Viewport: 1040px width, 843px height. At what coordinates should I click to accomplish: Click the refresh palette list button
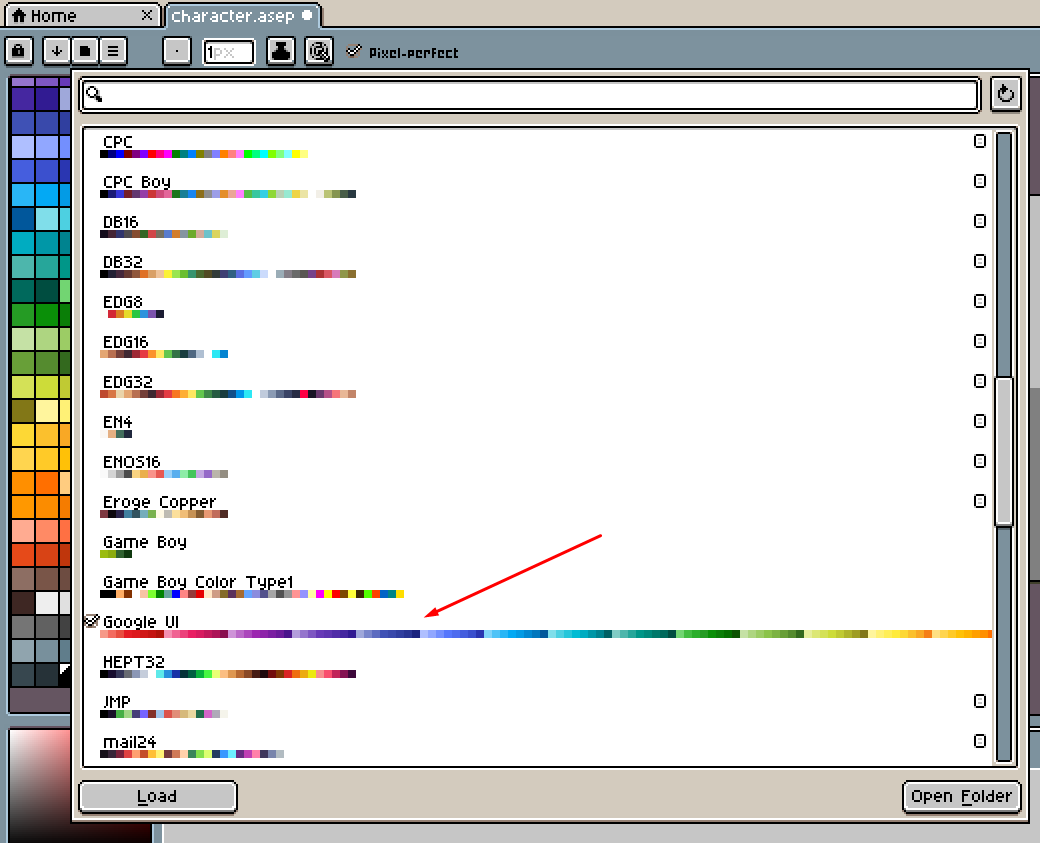1006,94
